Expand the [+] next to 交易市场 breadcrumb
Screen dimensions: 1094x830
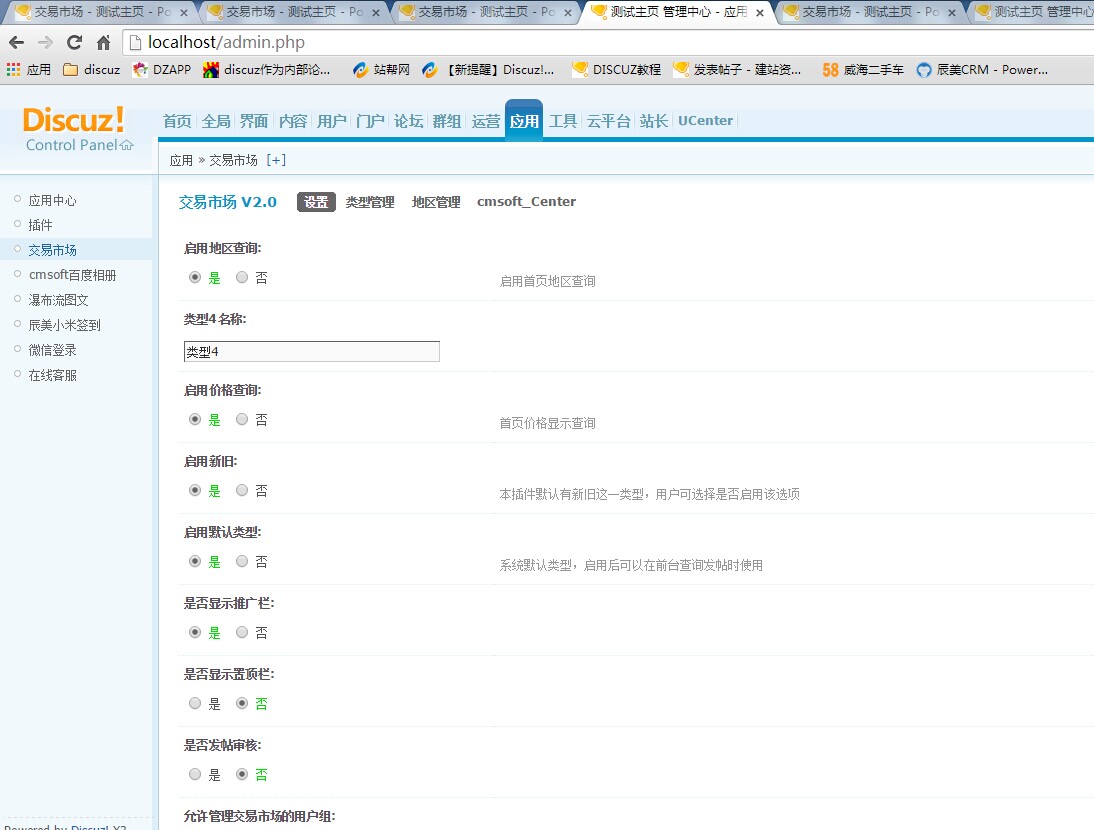coord(276,160)
